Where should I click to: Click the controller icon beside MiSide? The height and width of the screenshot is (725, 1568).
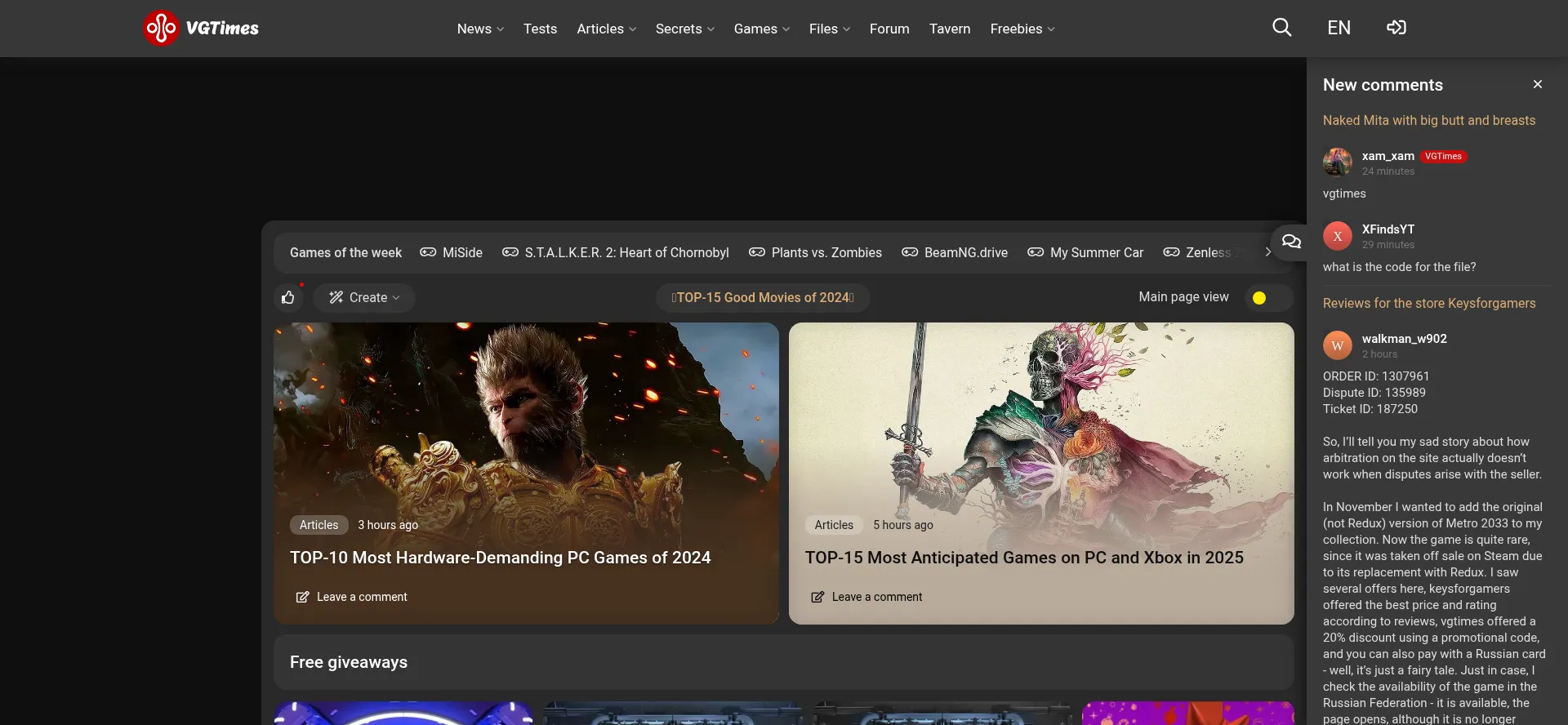[x=428, y=252]
